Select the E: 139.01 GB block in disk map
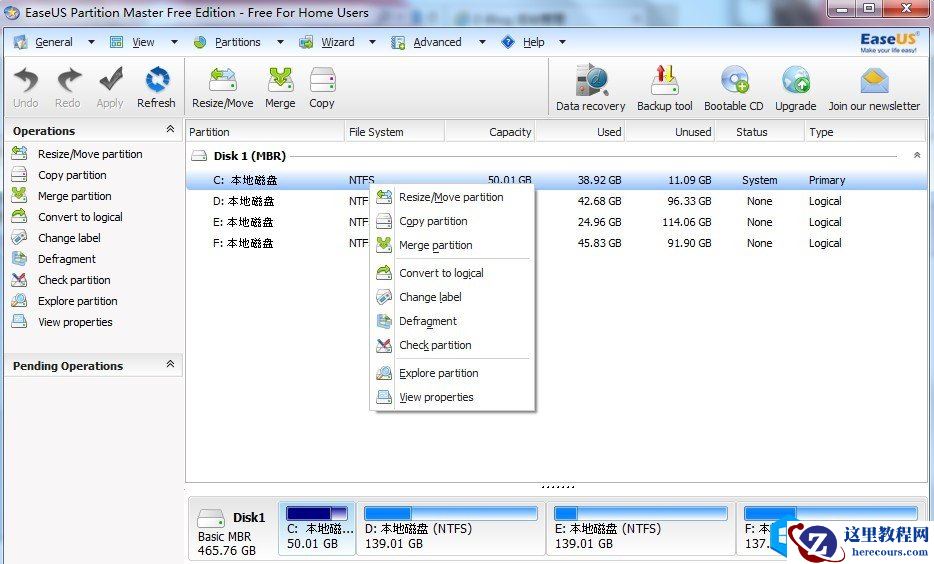Viewport: 934px width, 564px height. pos(641,528)
